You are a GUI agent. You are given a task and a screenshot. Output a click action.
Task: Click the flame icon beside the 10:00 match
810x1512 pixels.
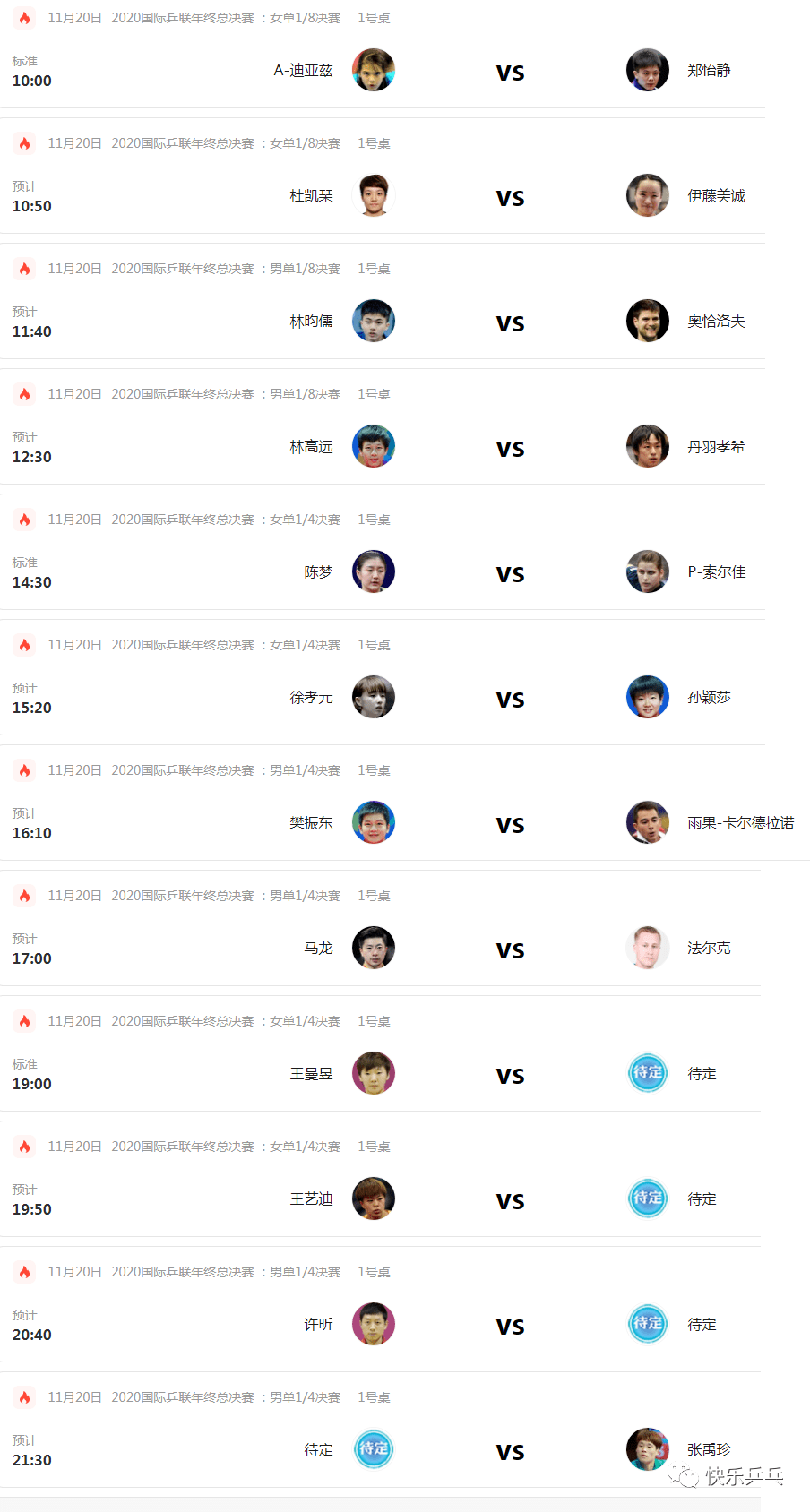point(25,18)
